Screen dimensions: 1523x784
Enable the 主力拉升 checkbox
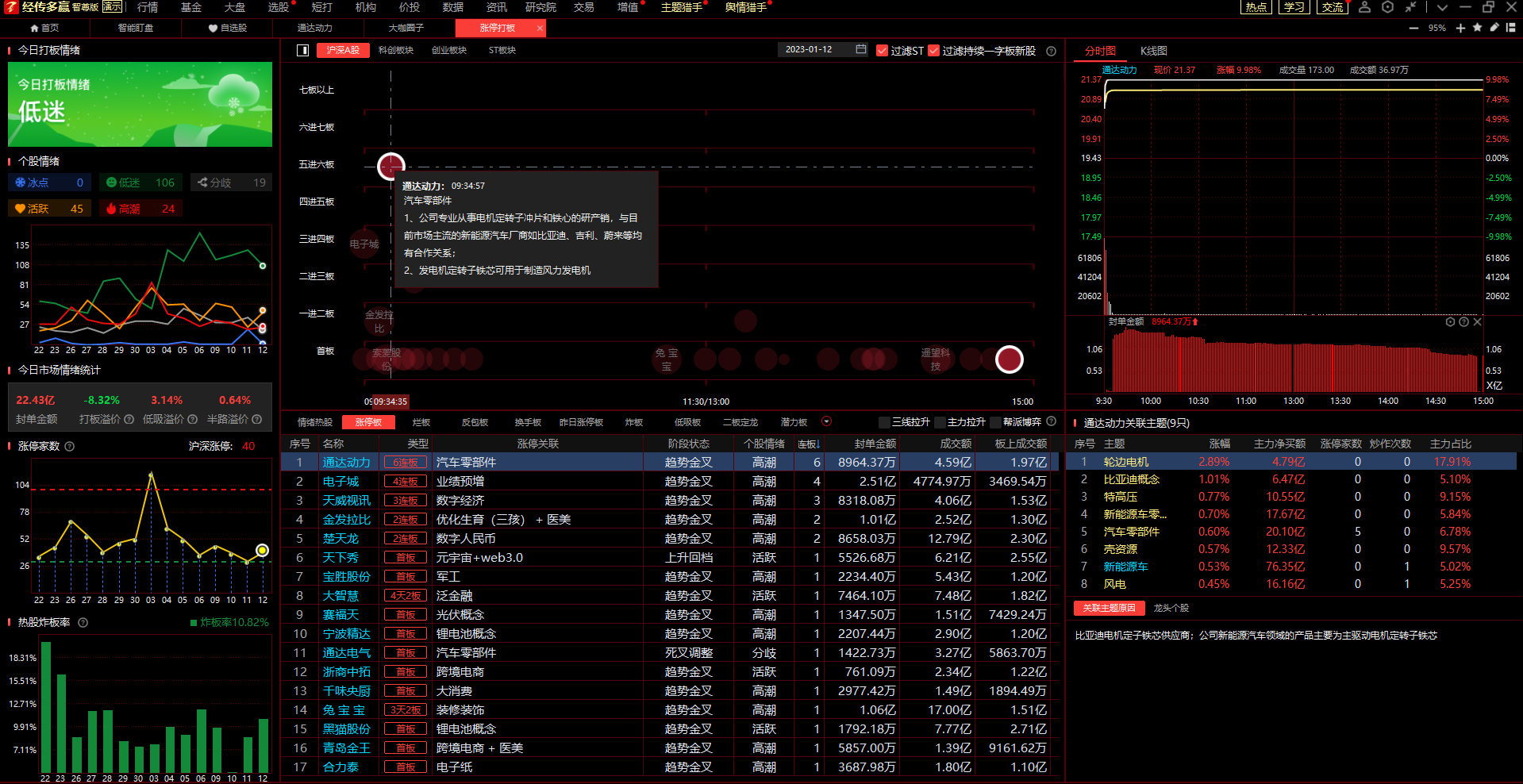940,422
